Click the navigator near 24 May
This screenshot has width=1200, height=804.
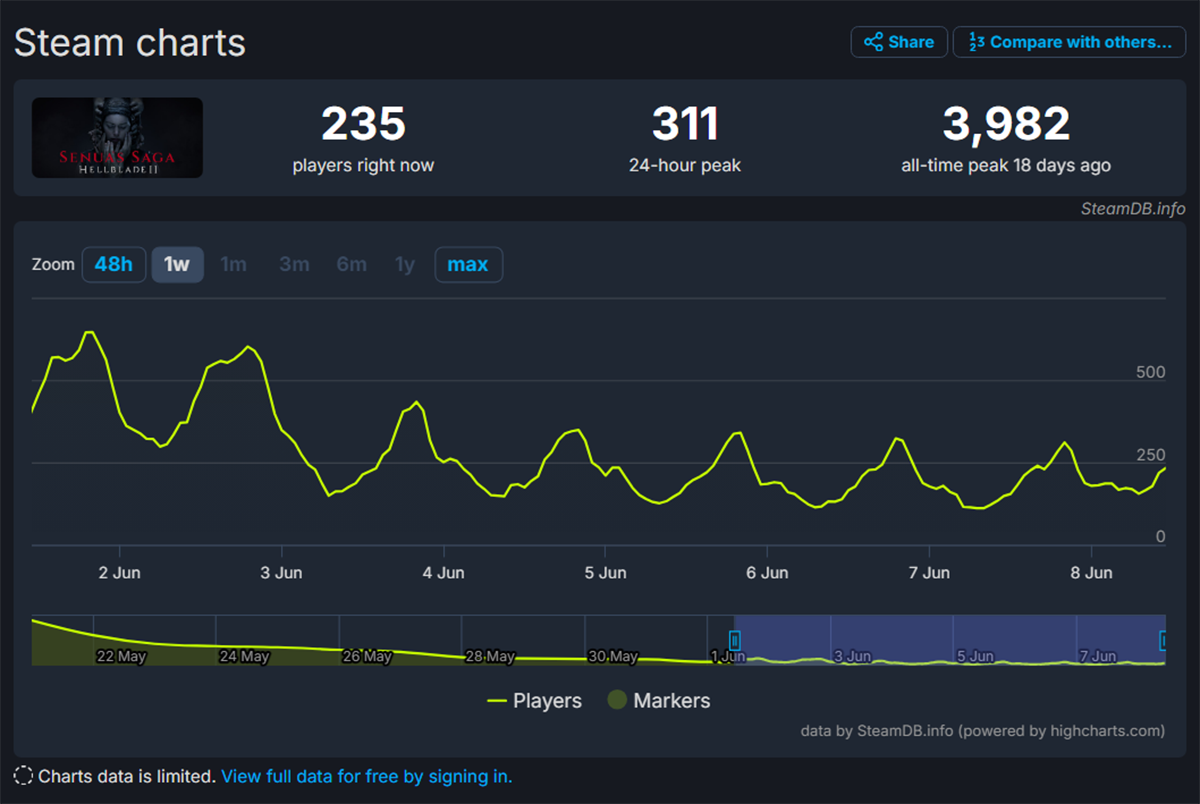pyautogui.click(x=243, y=645)
